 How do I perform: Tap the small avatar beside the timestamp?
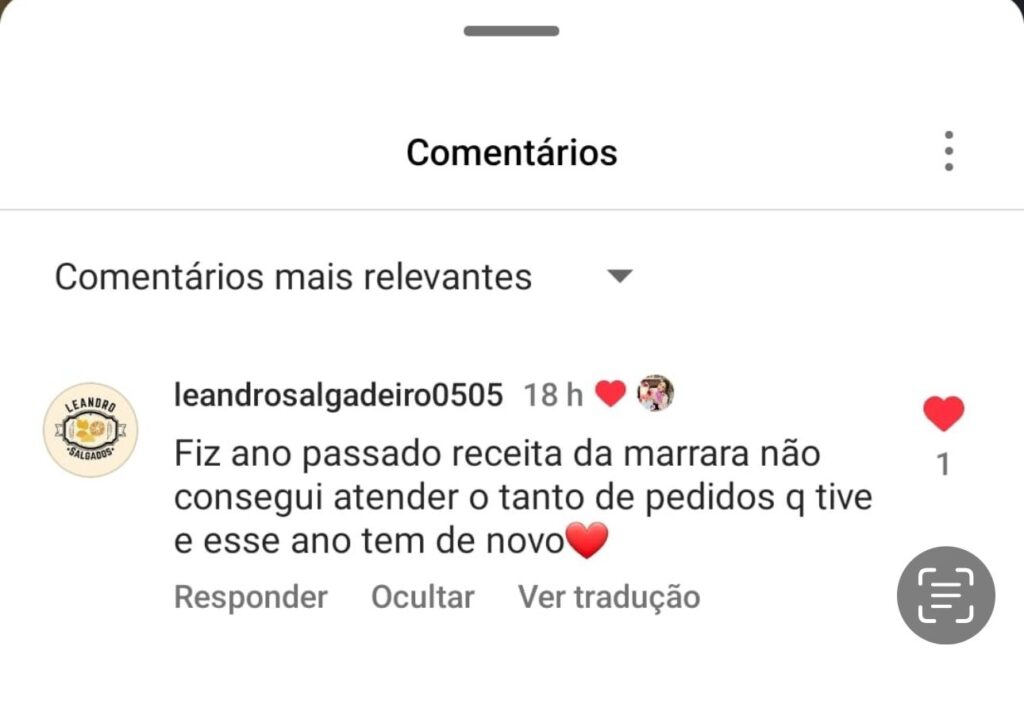click(655, 393)
